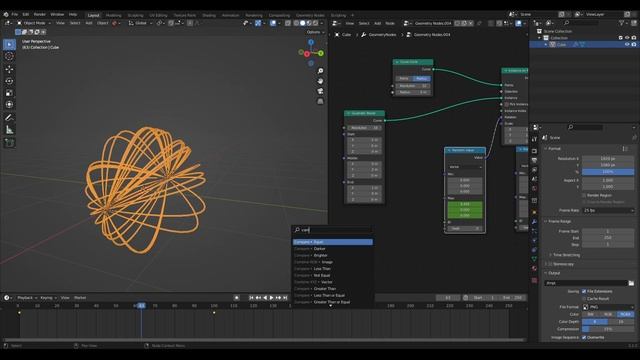Open the Material properties sphere tab

534,268
